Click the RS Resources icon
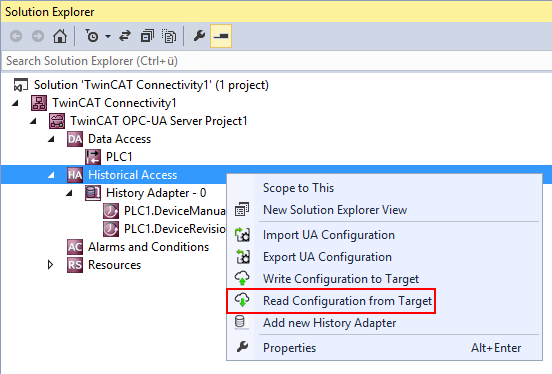This screenshot has height=374, width=552. pyautogui.click(x=75, y=264)
